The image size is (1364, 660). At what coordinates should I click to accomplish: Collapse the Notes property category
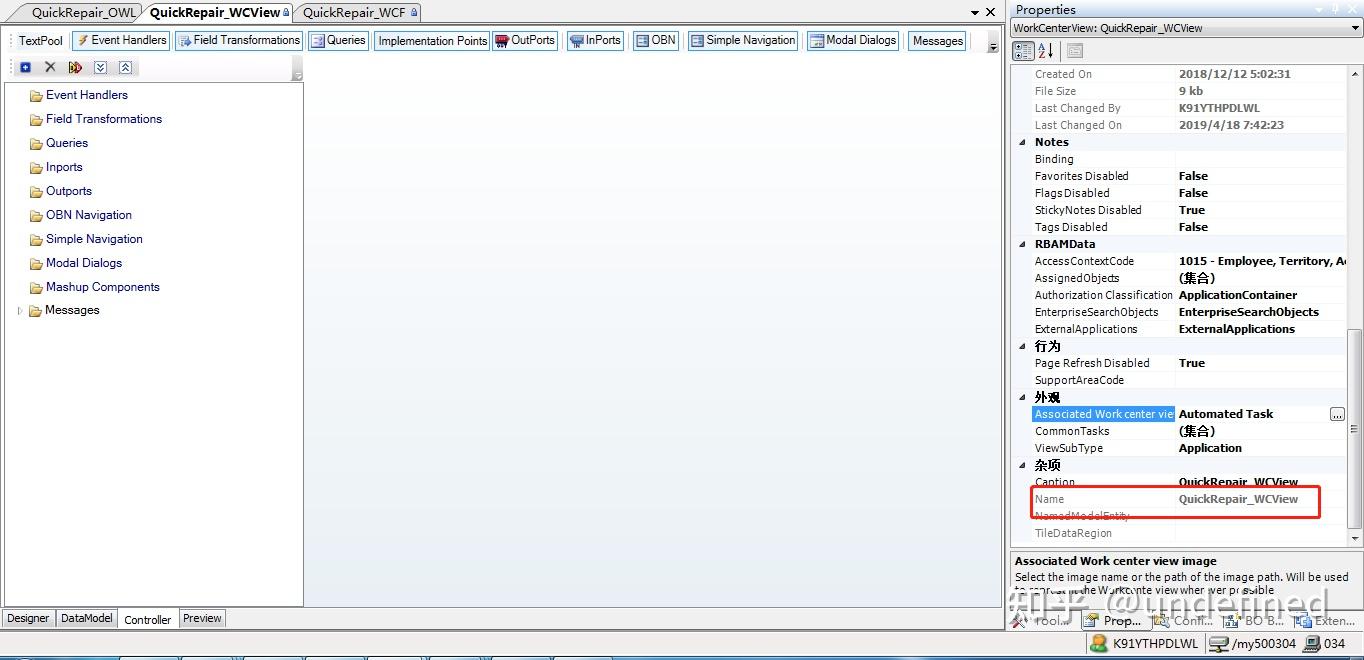(x=1022, y=142)
